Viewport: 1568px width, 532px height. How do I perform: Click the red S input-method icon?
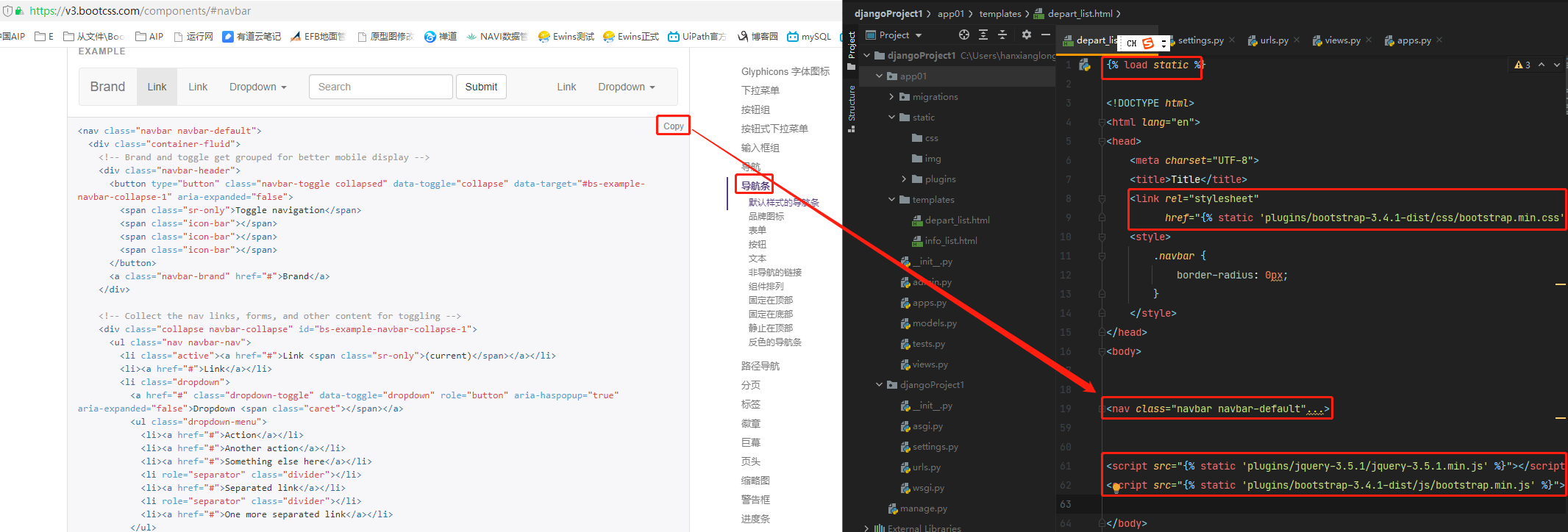1148,43
